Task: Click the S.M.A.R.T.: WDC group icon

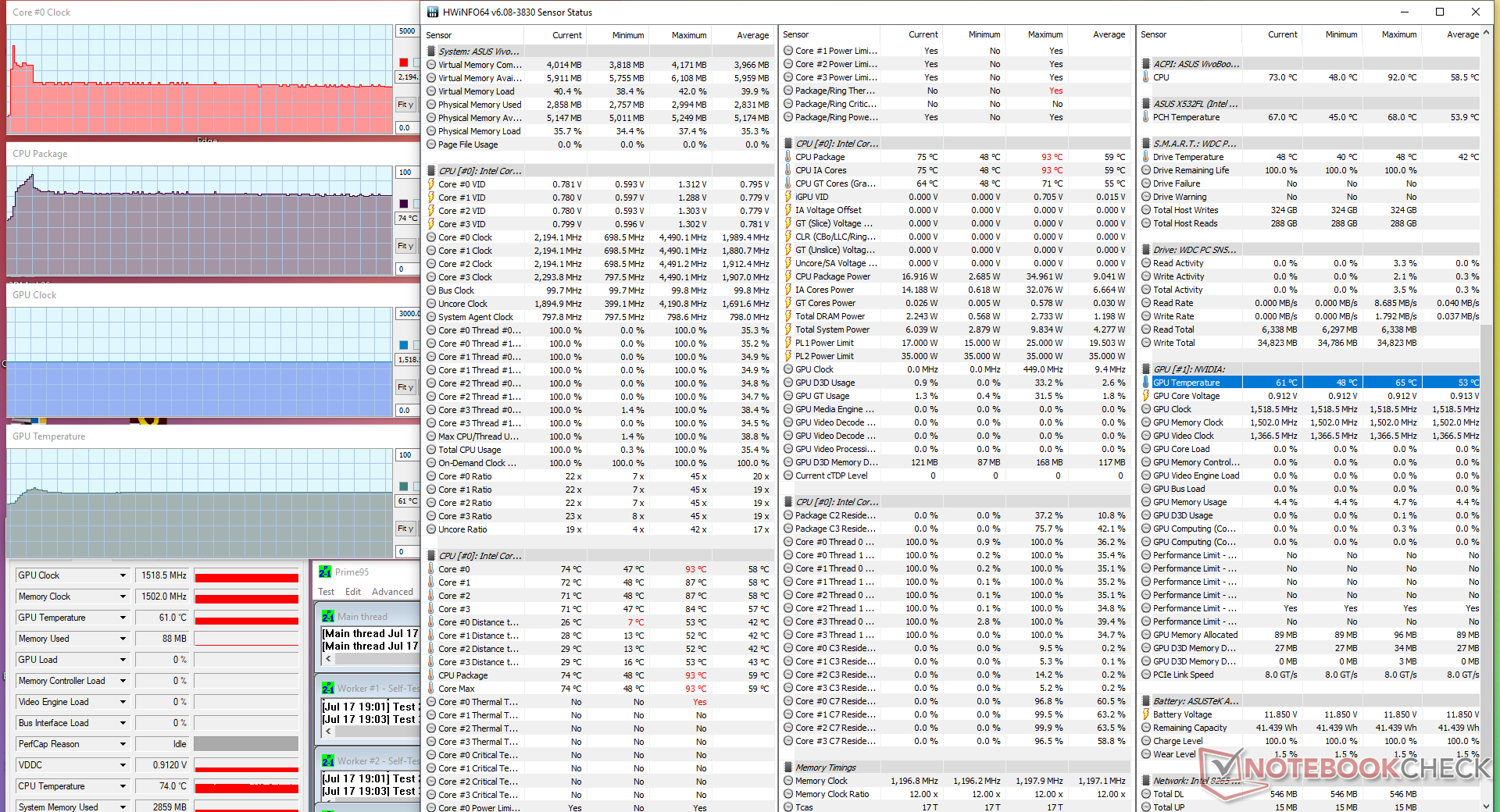Action: point(1146,144)
